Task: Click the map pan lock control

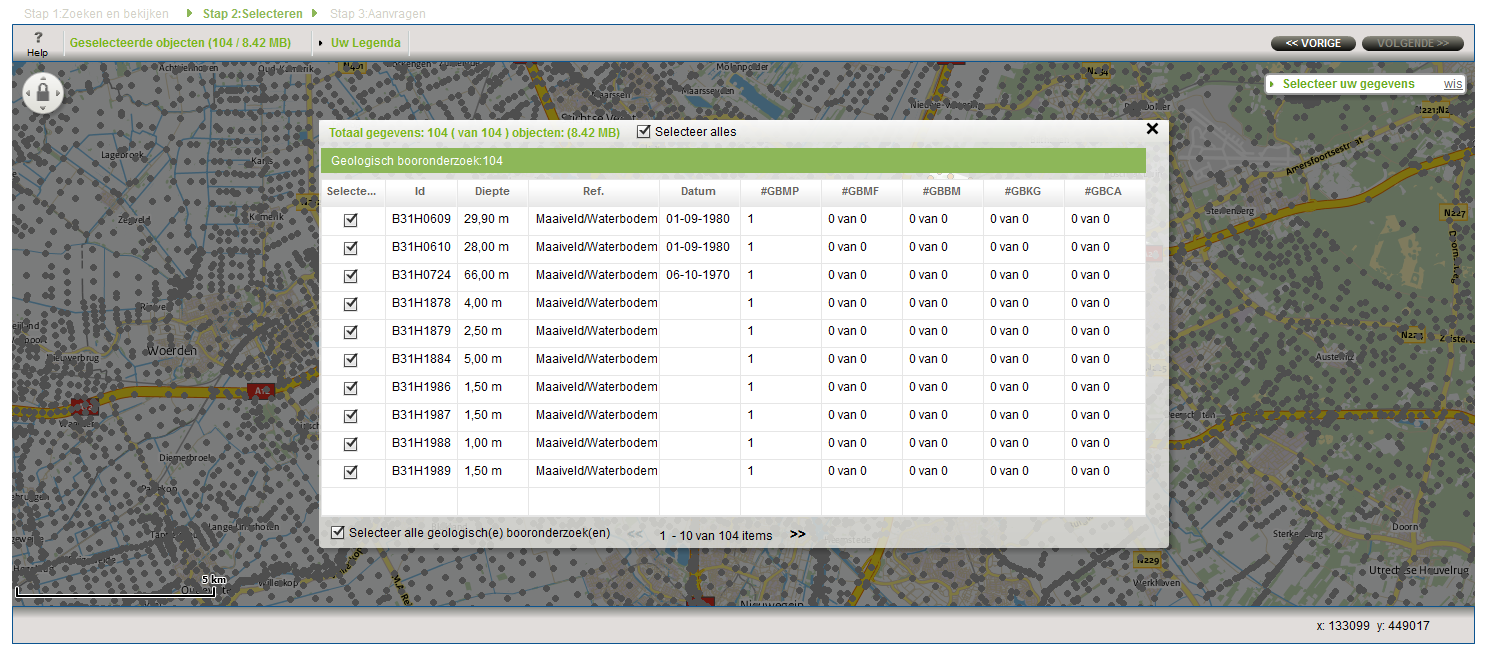Action: pyautogui.click(x=43, y=93)
